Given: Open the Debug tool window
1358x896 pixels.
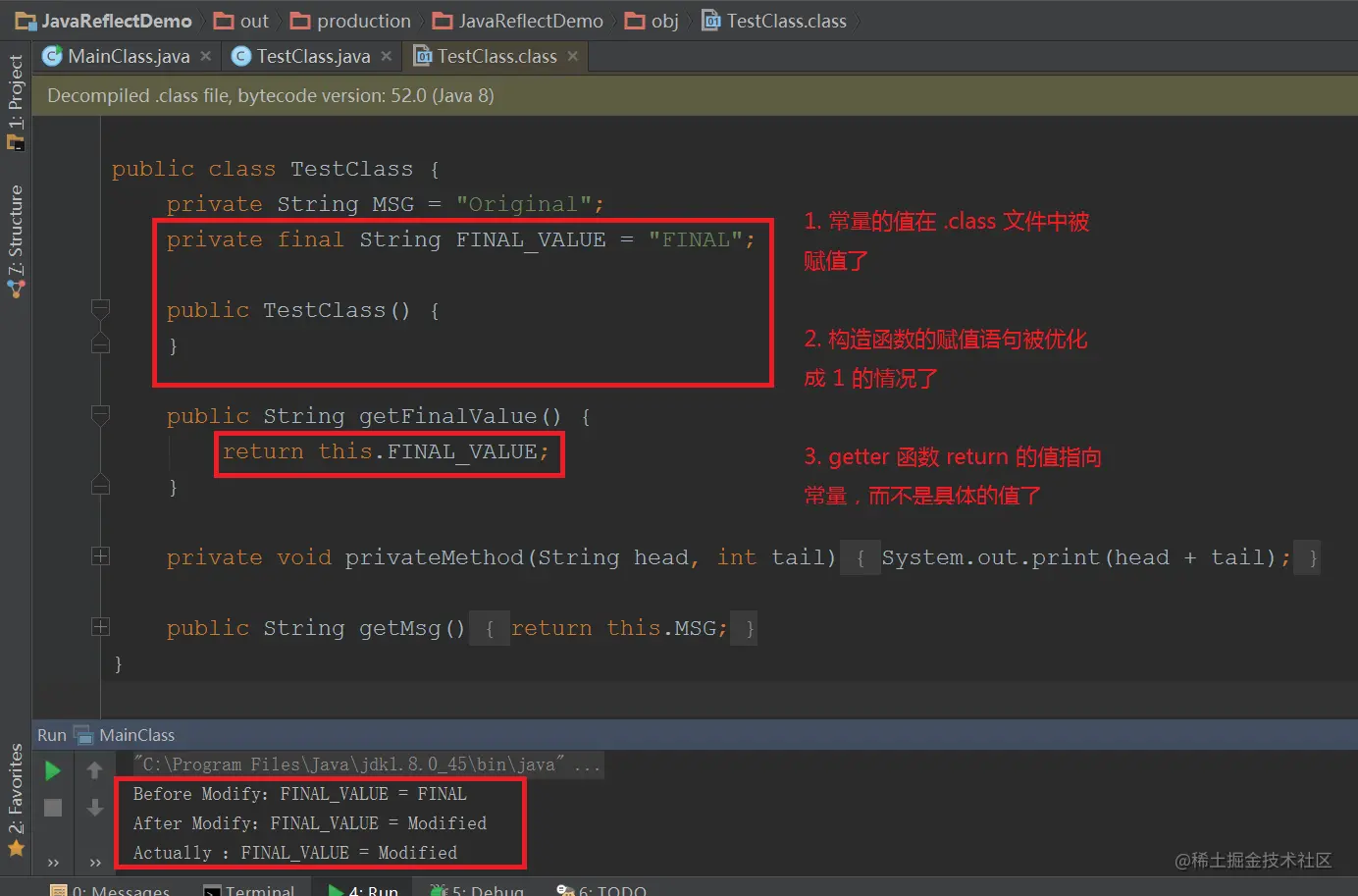Looking at the screenshot, I should (477, 889).
